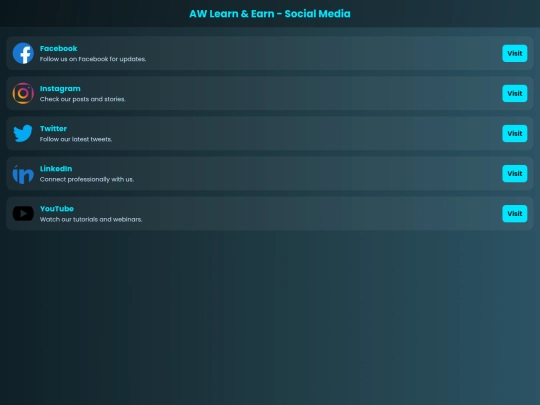Image resolution: width=540 pixels, height=405 pixels.
Task: Open the Instagram Visit button
Action: (515, 93)
